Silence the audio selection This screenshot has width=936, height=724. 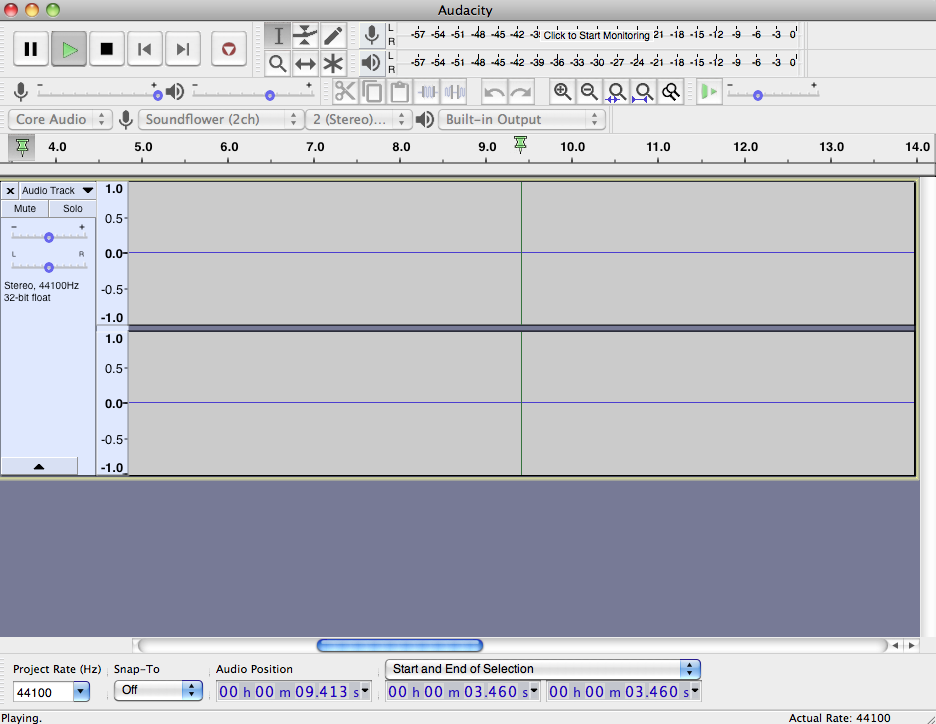tap(455, 91)
